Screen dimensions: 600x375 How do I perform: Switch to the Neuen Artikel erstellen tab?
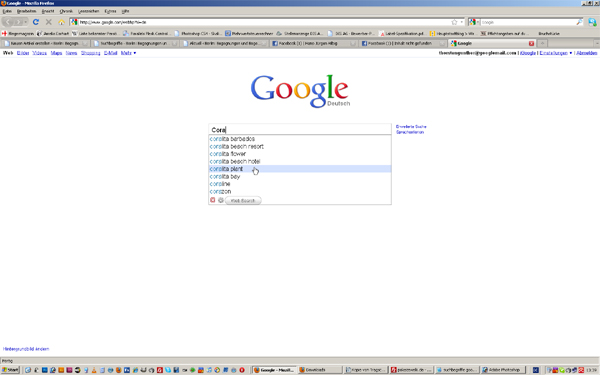click(45, 43)
